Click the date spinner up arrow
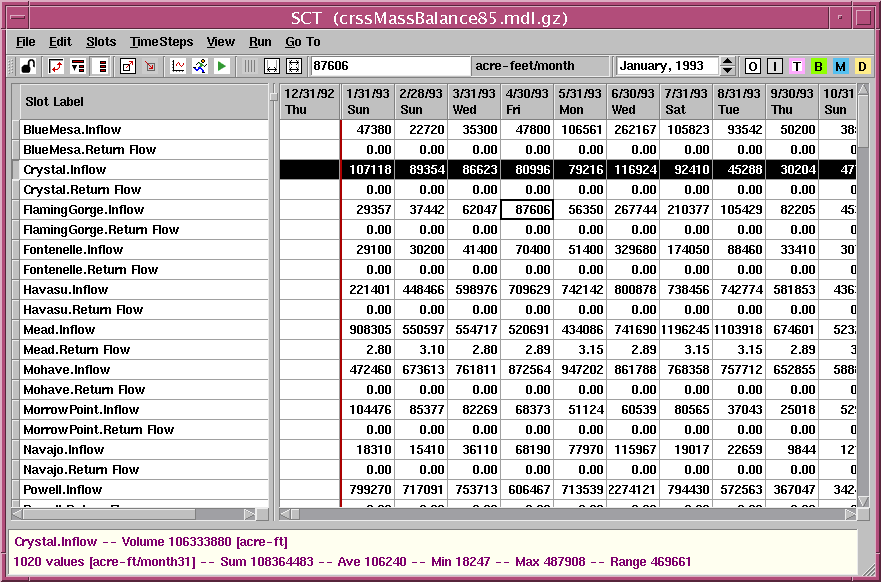Viewport: 881px width, 582px height. (x=728, y=61)
